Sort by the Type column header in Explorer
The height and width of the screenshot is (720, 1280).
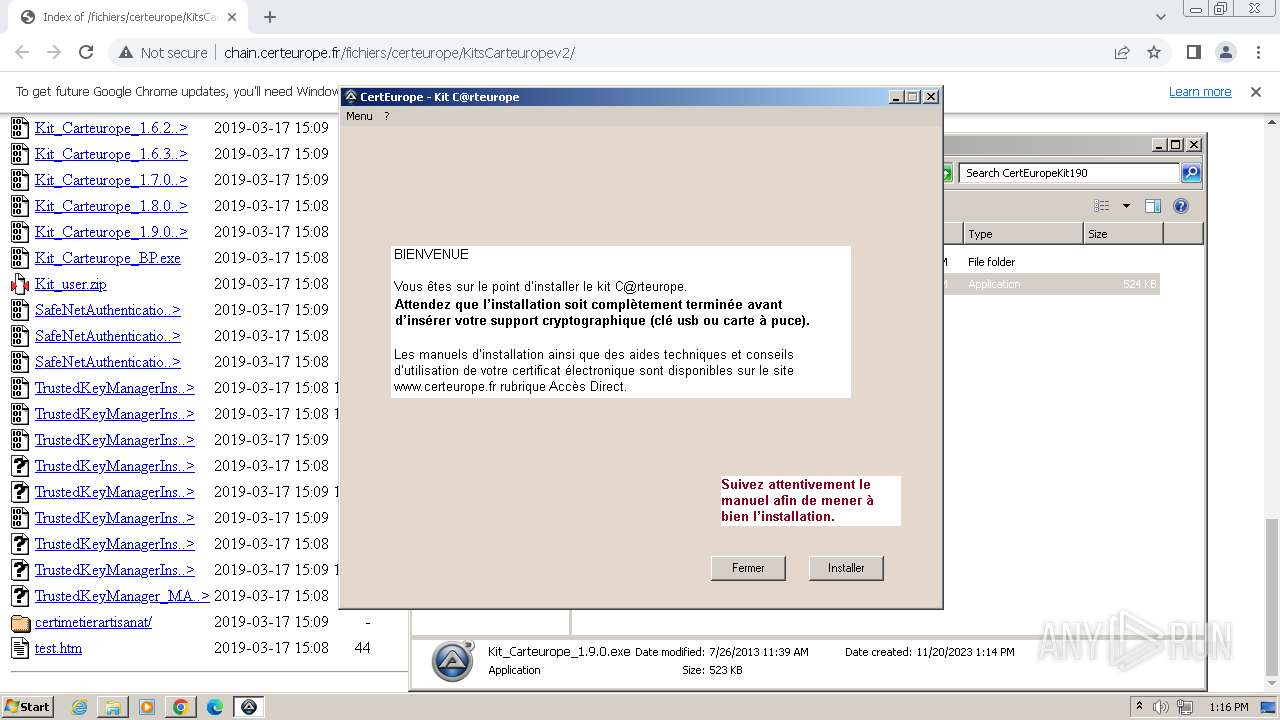click(1023, 234)
